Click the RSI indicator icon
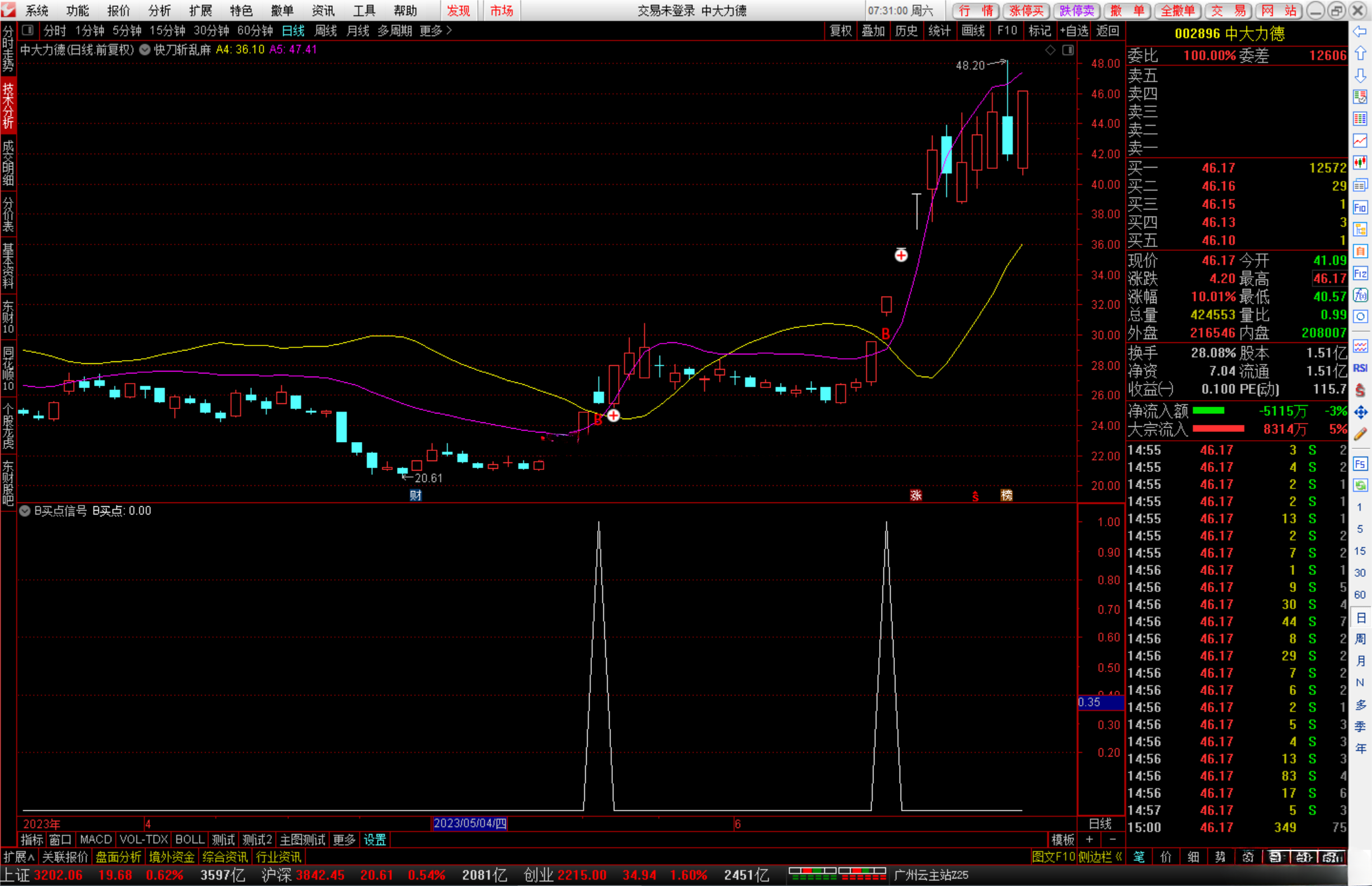Image resolution: width=1372 pixels, height=886 pixels. (x=1360, y=368)
